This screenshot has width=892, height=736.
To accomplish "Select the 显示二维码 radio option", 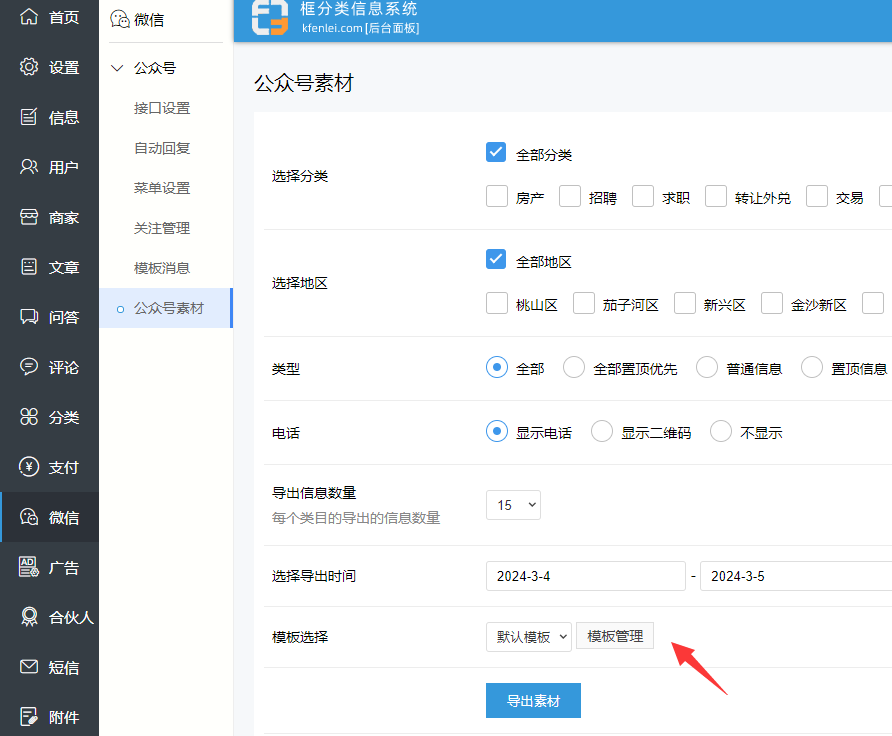I will (602, 432).
